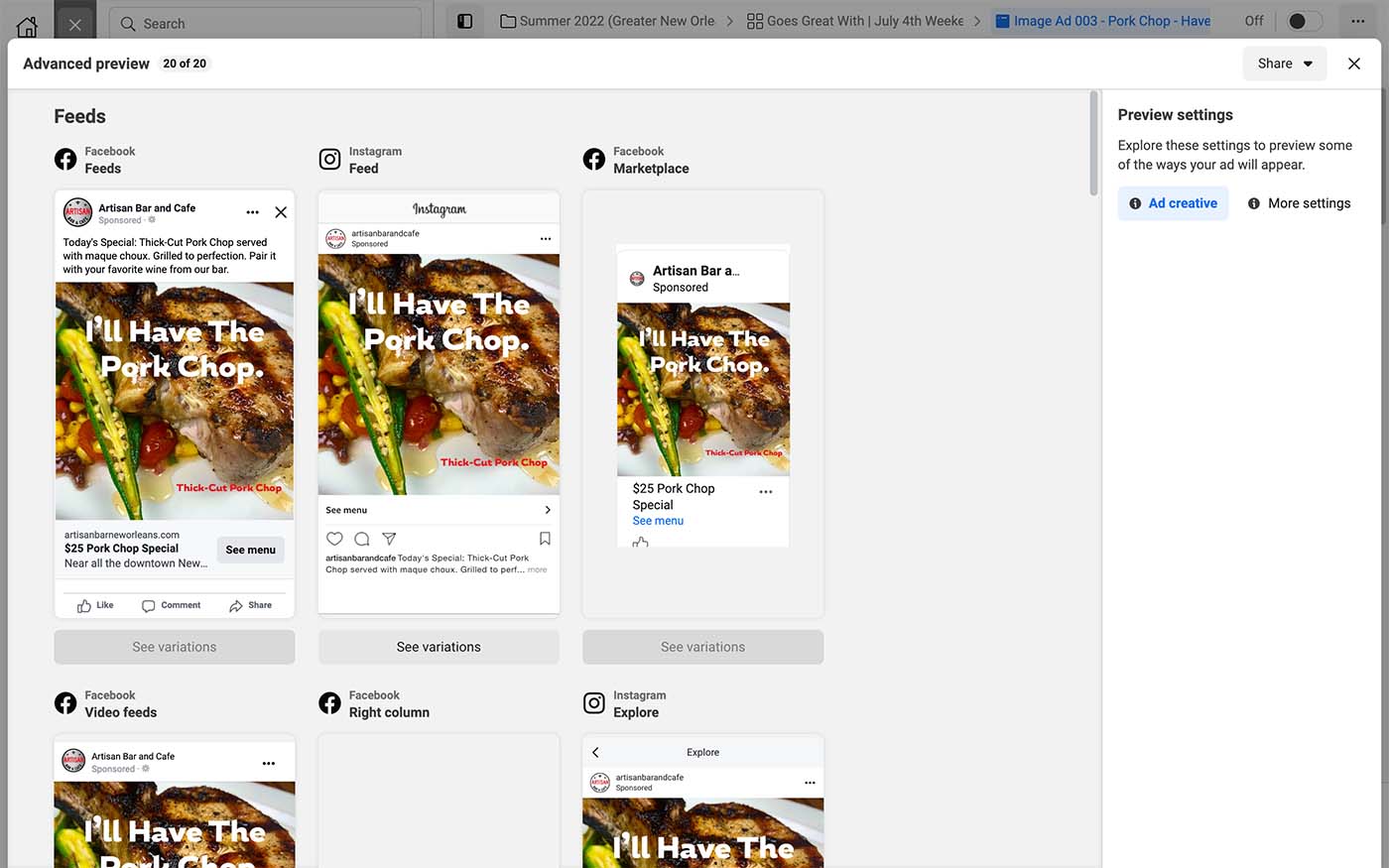1389x868 pixels.
Task: Switch to More settings tab
Action: tap(1299, 203)
